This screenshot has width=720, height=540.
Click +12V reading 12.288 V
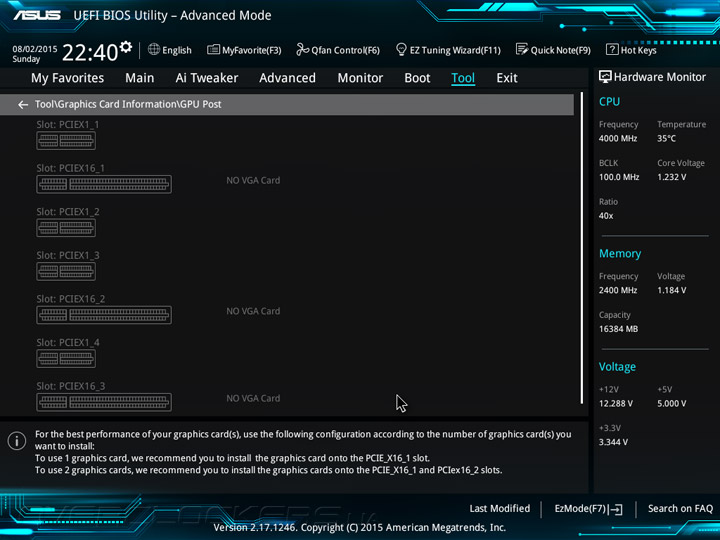coord(616,403)
